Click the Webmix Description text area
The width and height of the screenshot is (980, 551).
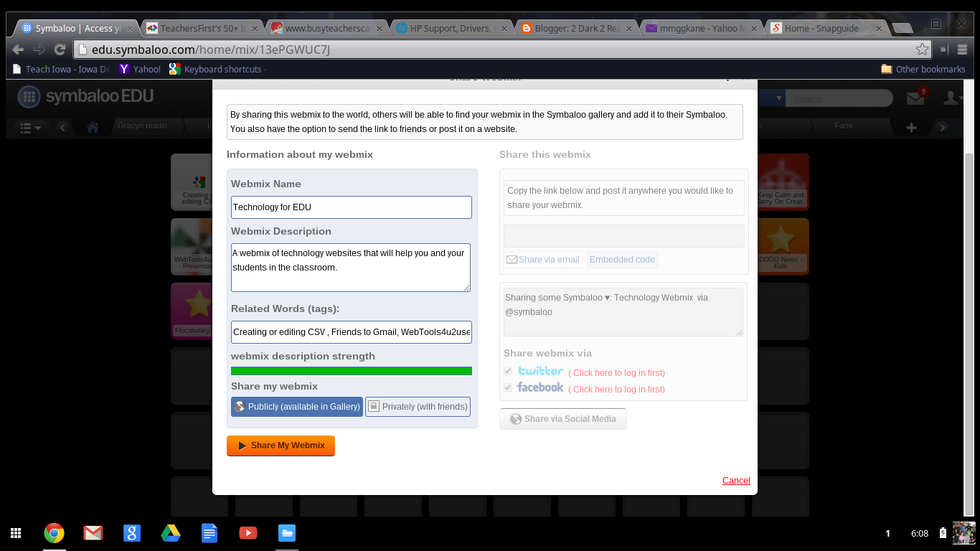click(x=351, y=267)
